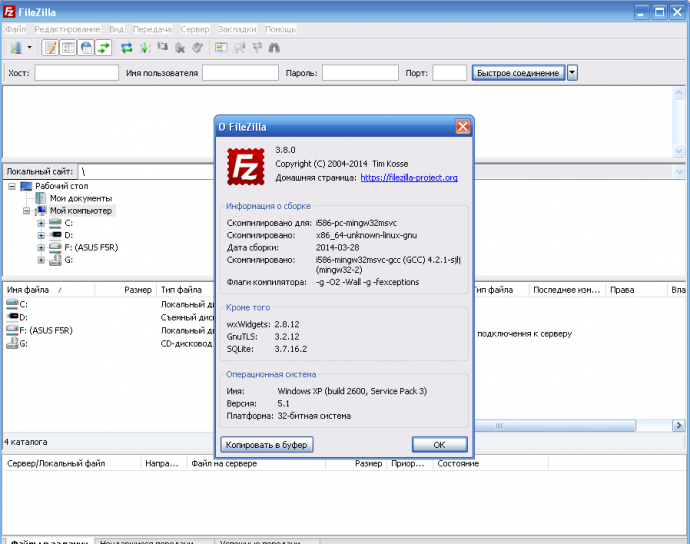Click the binoculars search remote files icon
Viewport: 690px width, 544px height.
pos(274,48)
